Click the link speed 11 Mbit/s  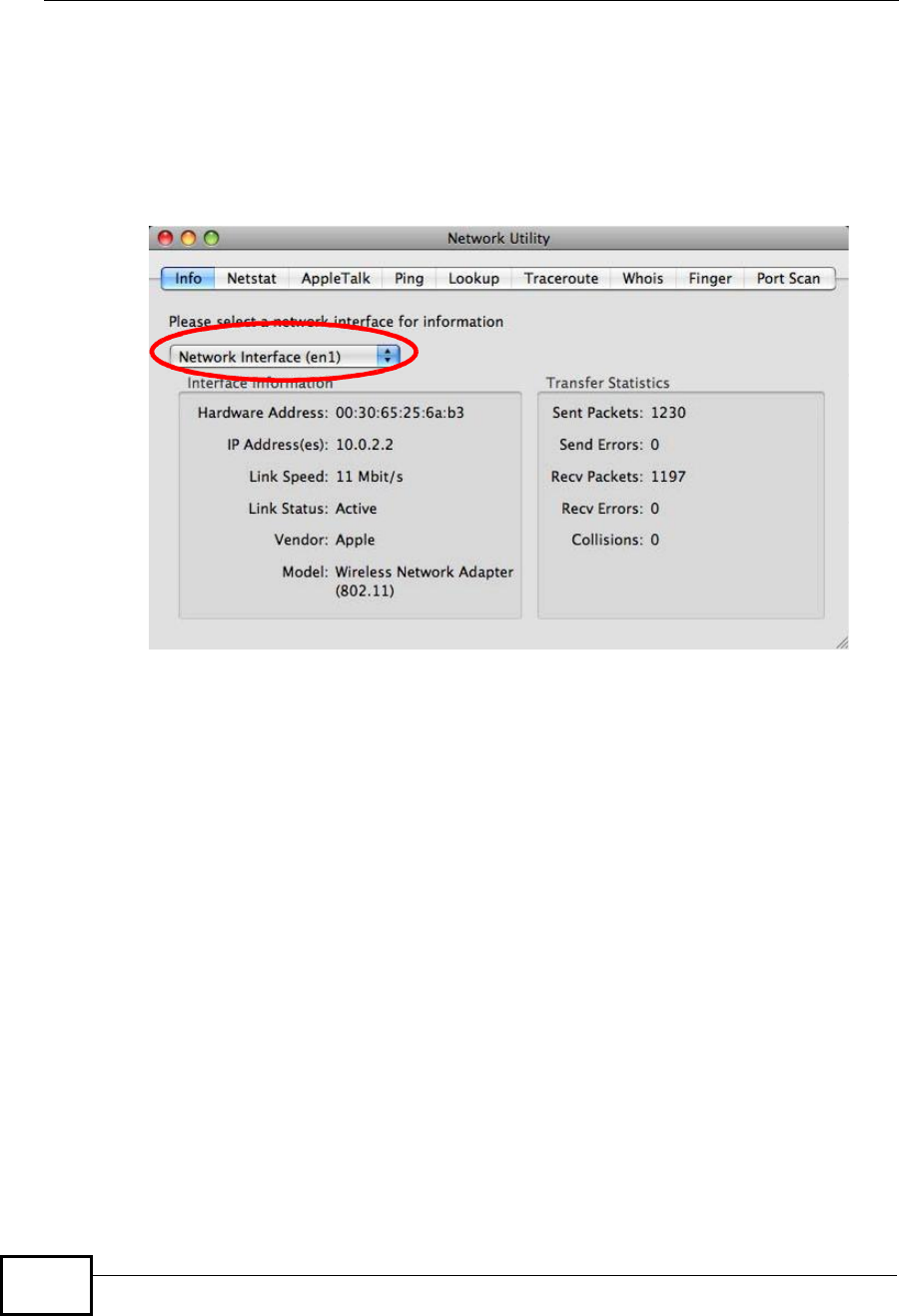tap(370, 477)
